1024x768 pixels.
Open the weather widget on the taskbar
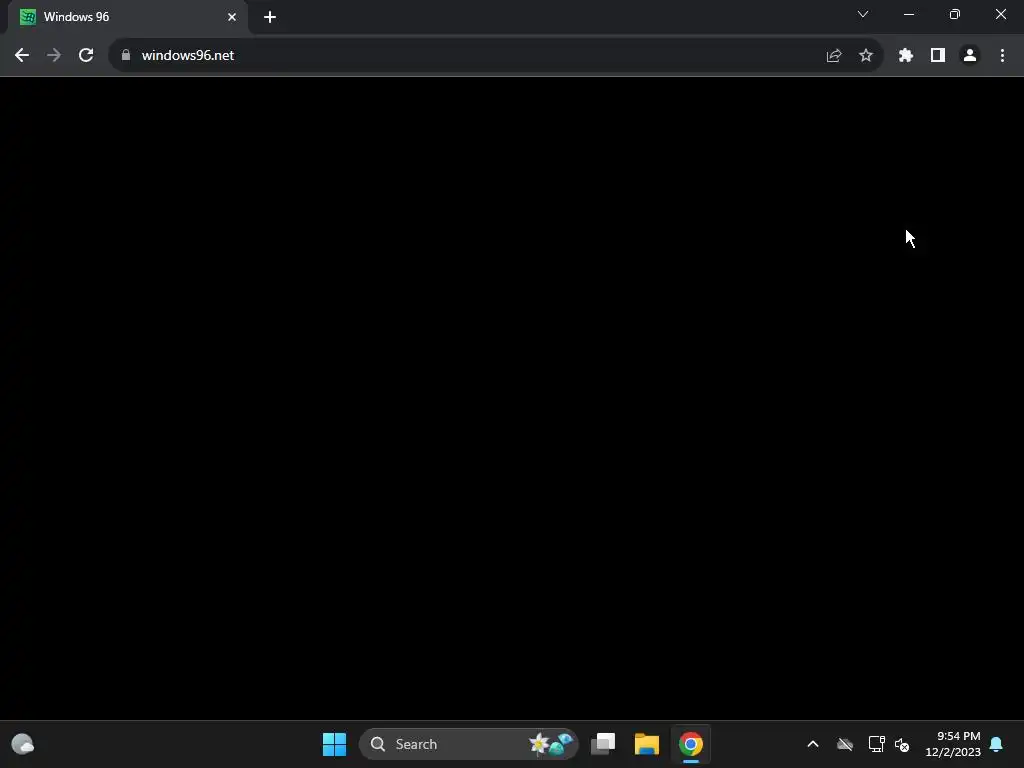click(x=23, y=744)
